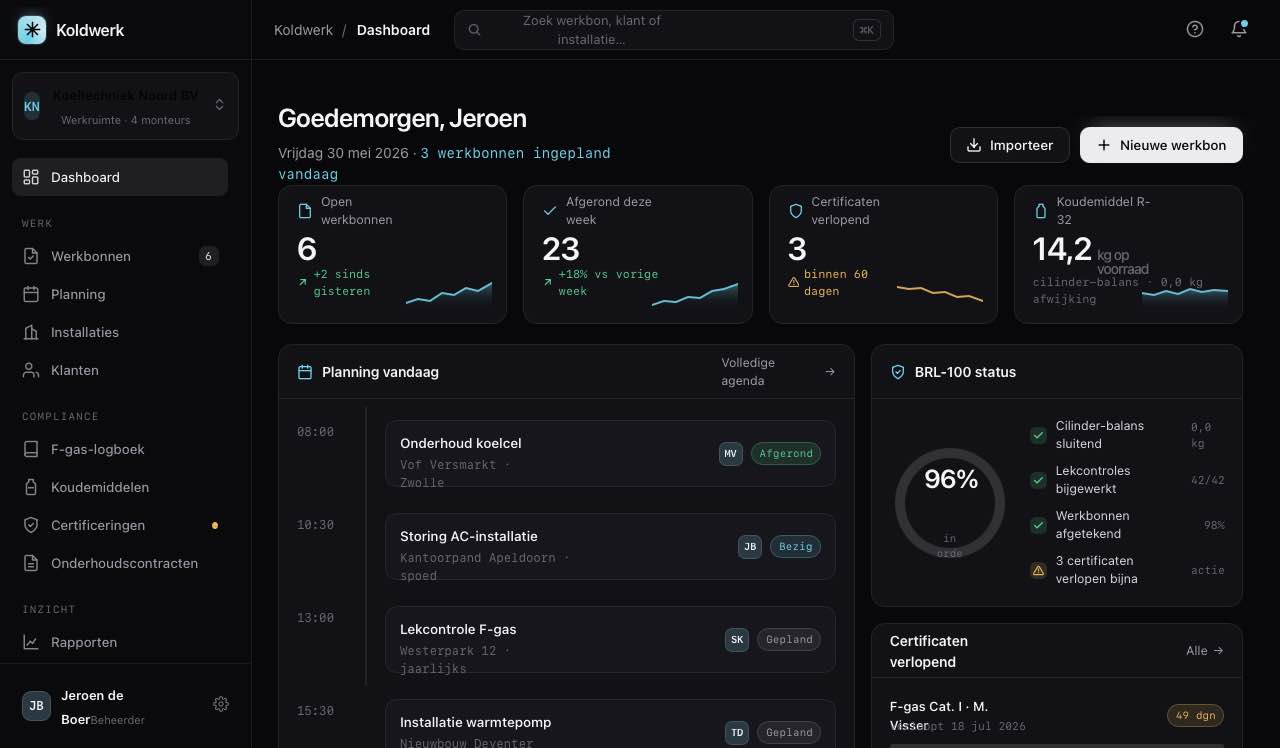Click the search magnifier icon
The width and height of the screenshot is (1280, 748).
tap(475, 30)
